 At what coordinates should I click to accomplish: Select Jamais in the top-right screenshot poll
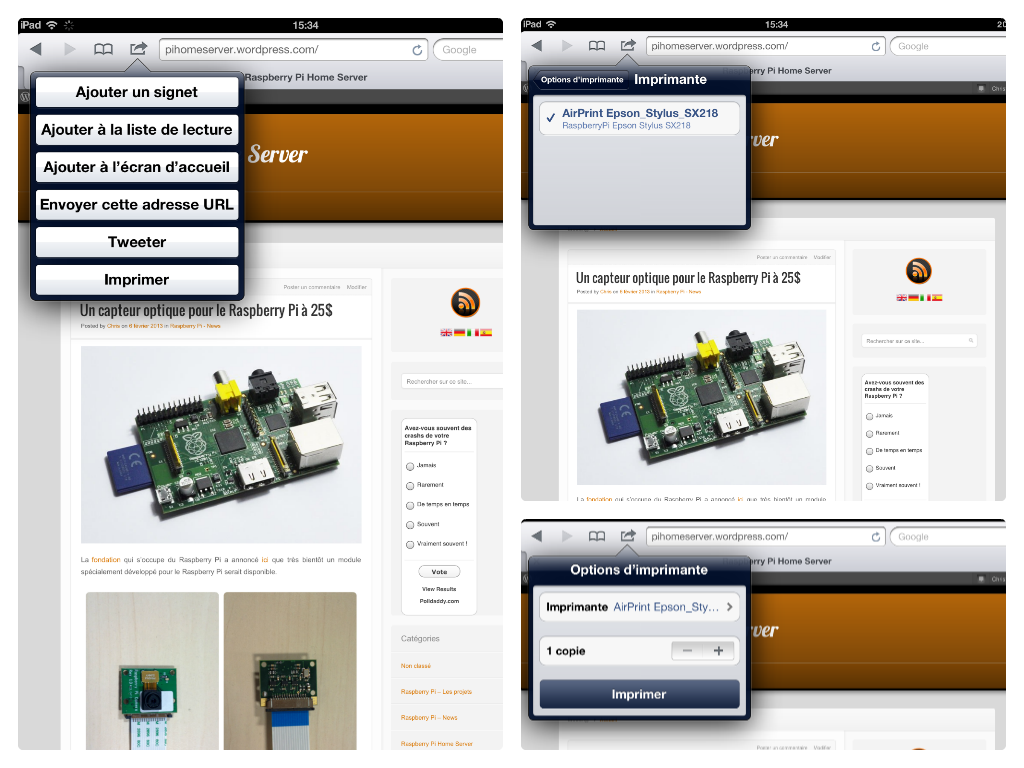(x=869, y=416)
